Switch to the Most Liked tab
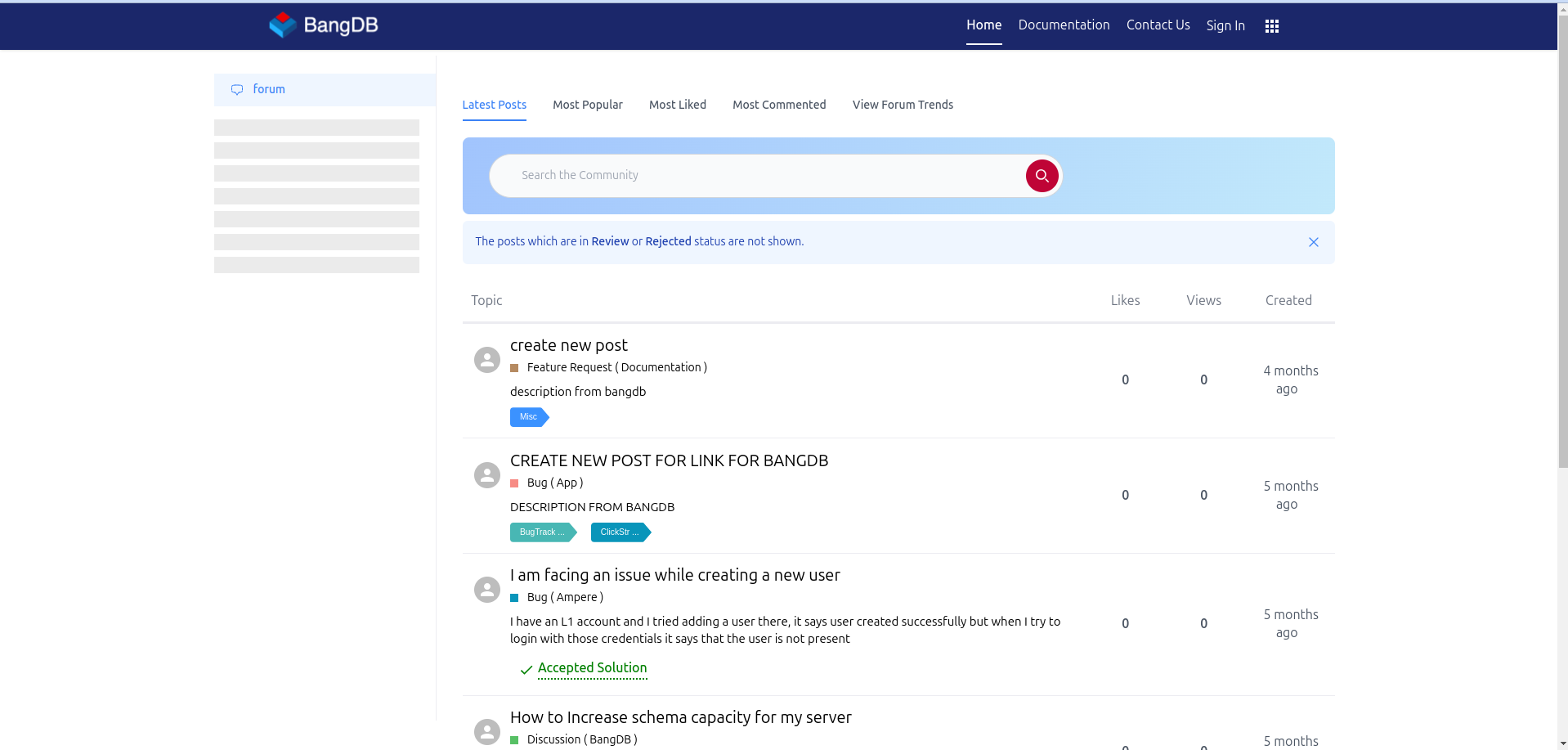Image resolution: width=1568 pixels, height=750 pixels. point(677,105)
